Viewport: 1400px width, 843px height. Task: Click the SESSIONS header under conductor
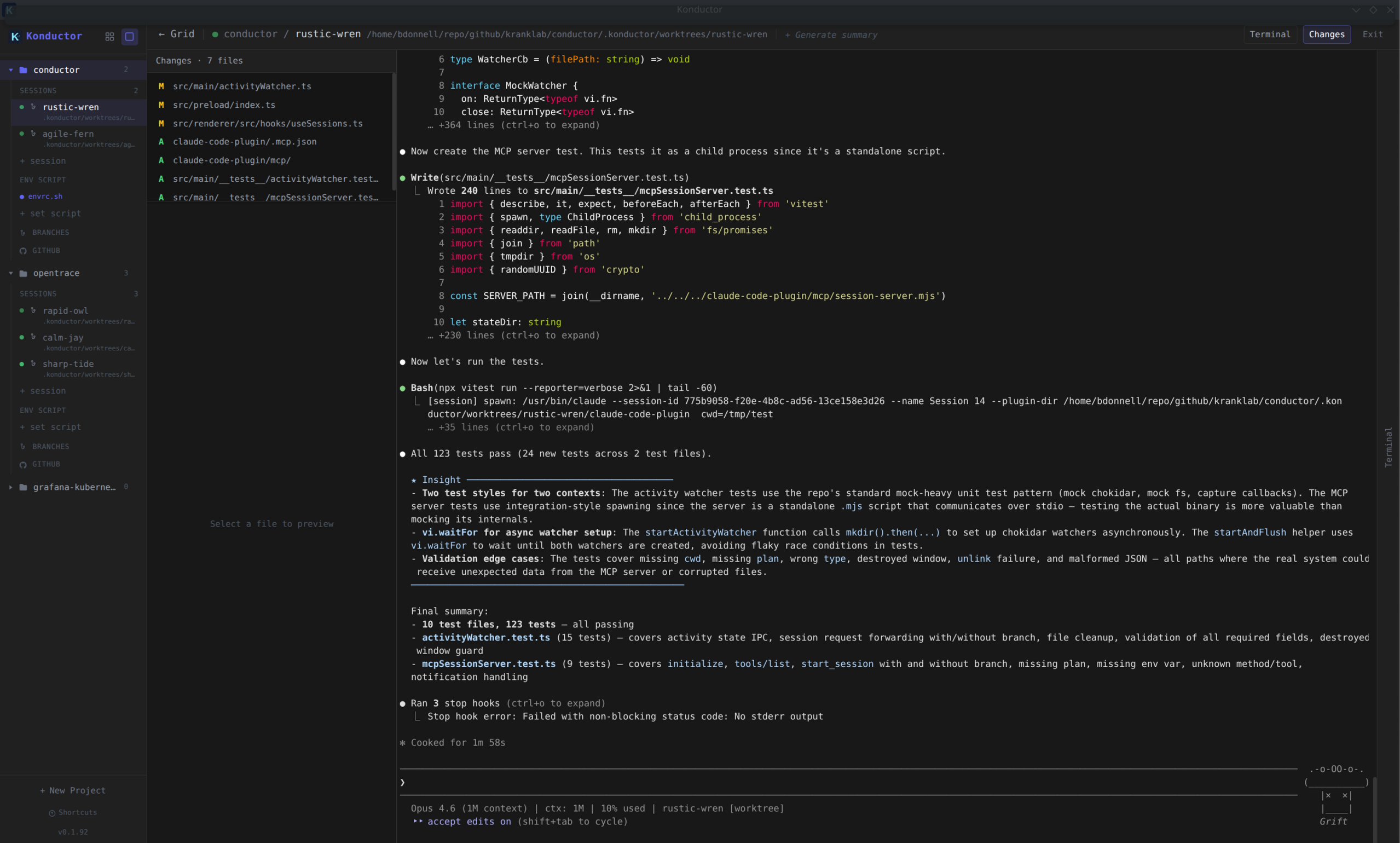[x=38, y=91]
